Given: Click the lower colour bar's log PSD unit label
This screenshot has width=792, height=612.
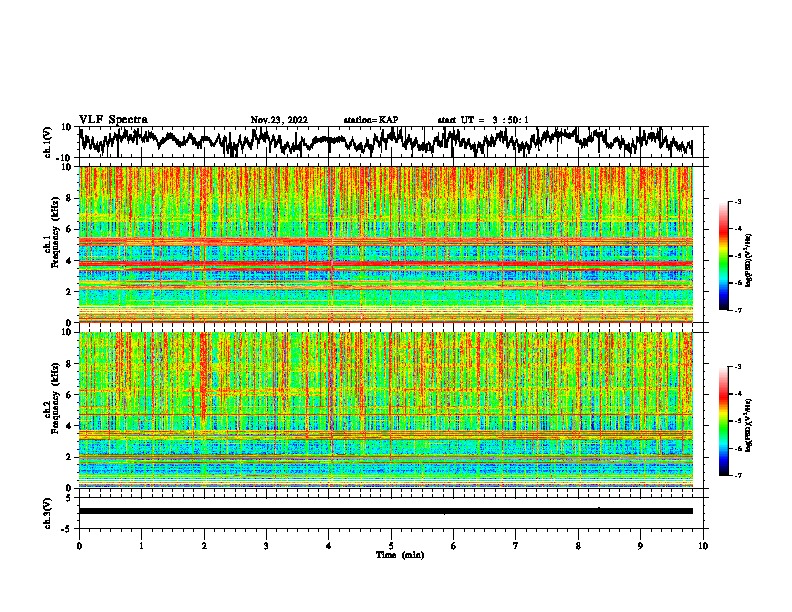Looking at the screenshot, I should click(749, 425).
